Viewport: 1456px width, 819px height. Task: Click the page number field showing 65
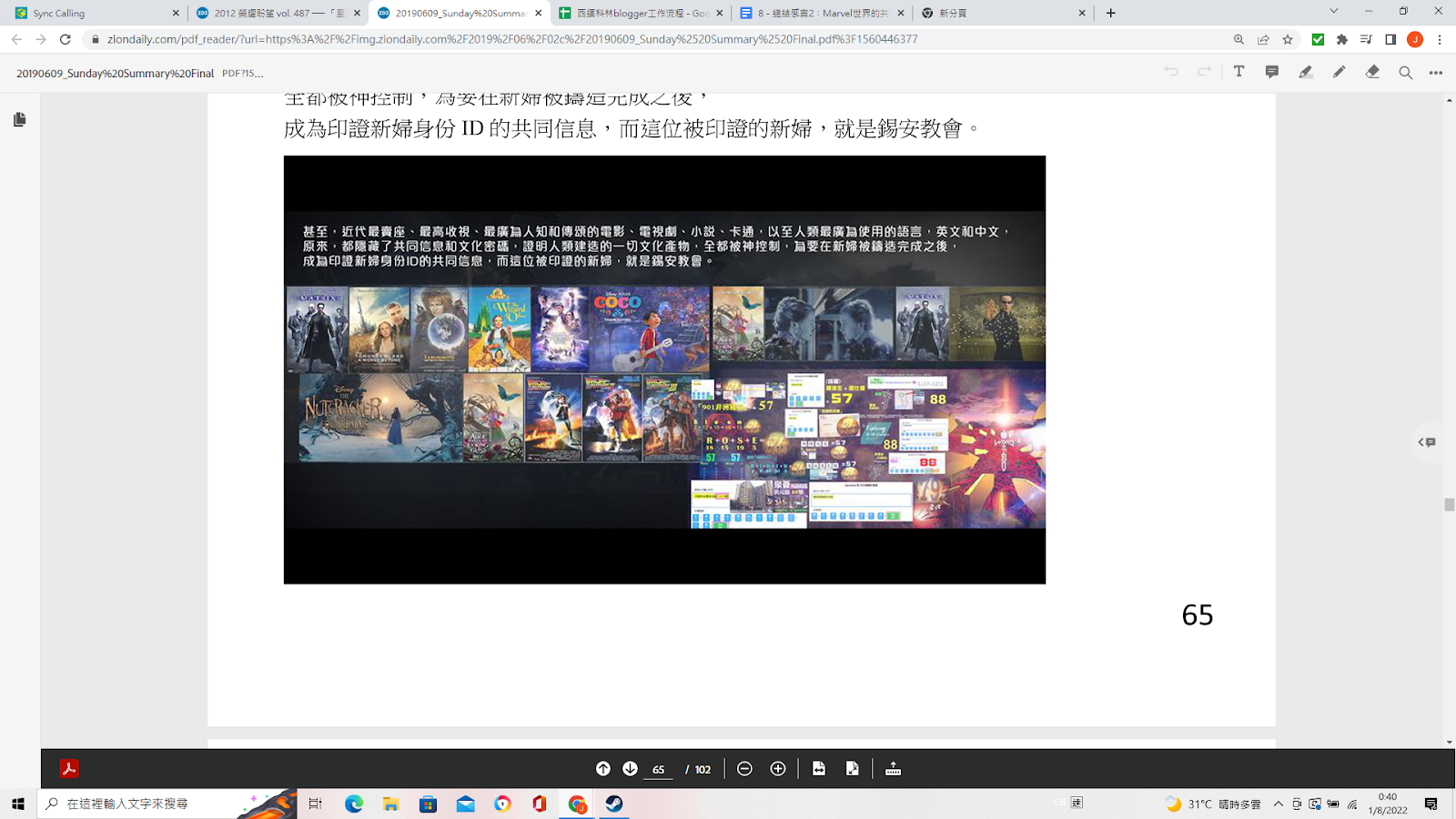point(658,770)
